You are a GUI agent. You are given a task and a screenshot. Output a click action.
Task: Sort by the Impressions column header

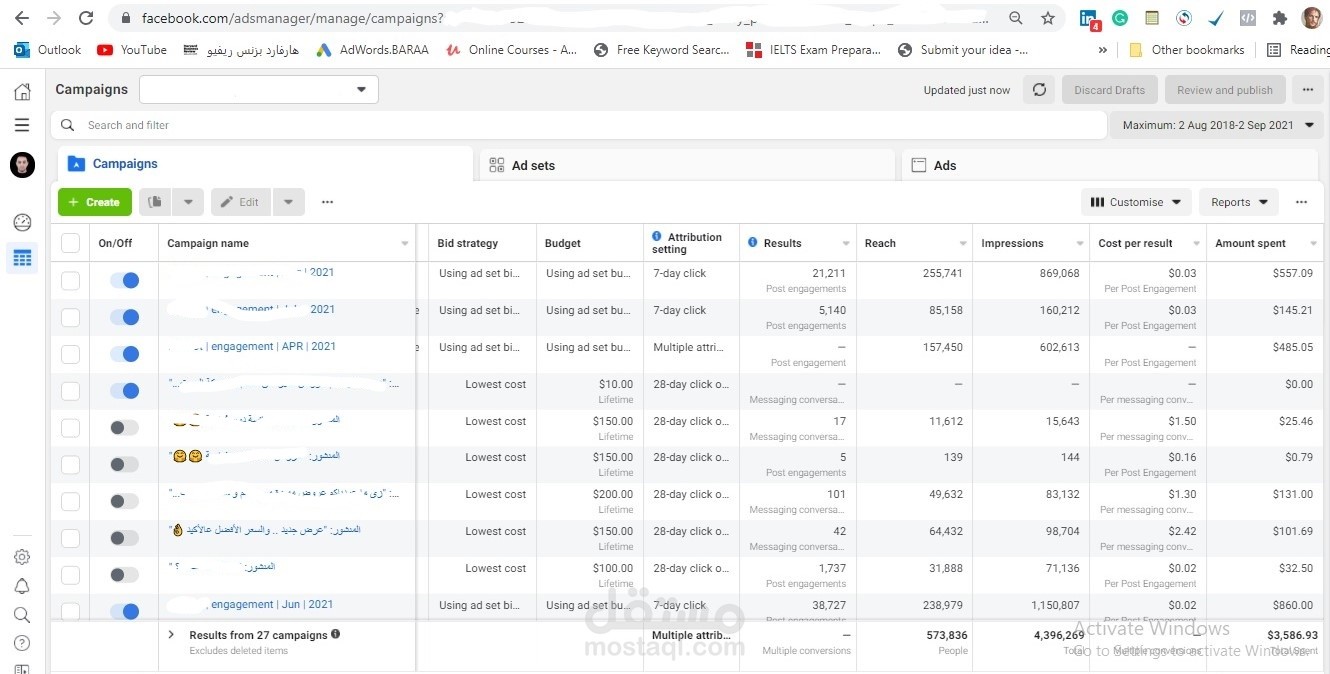pos(1012,243)
